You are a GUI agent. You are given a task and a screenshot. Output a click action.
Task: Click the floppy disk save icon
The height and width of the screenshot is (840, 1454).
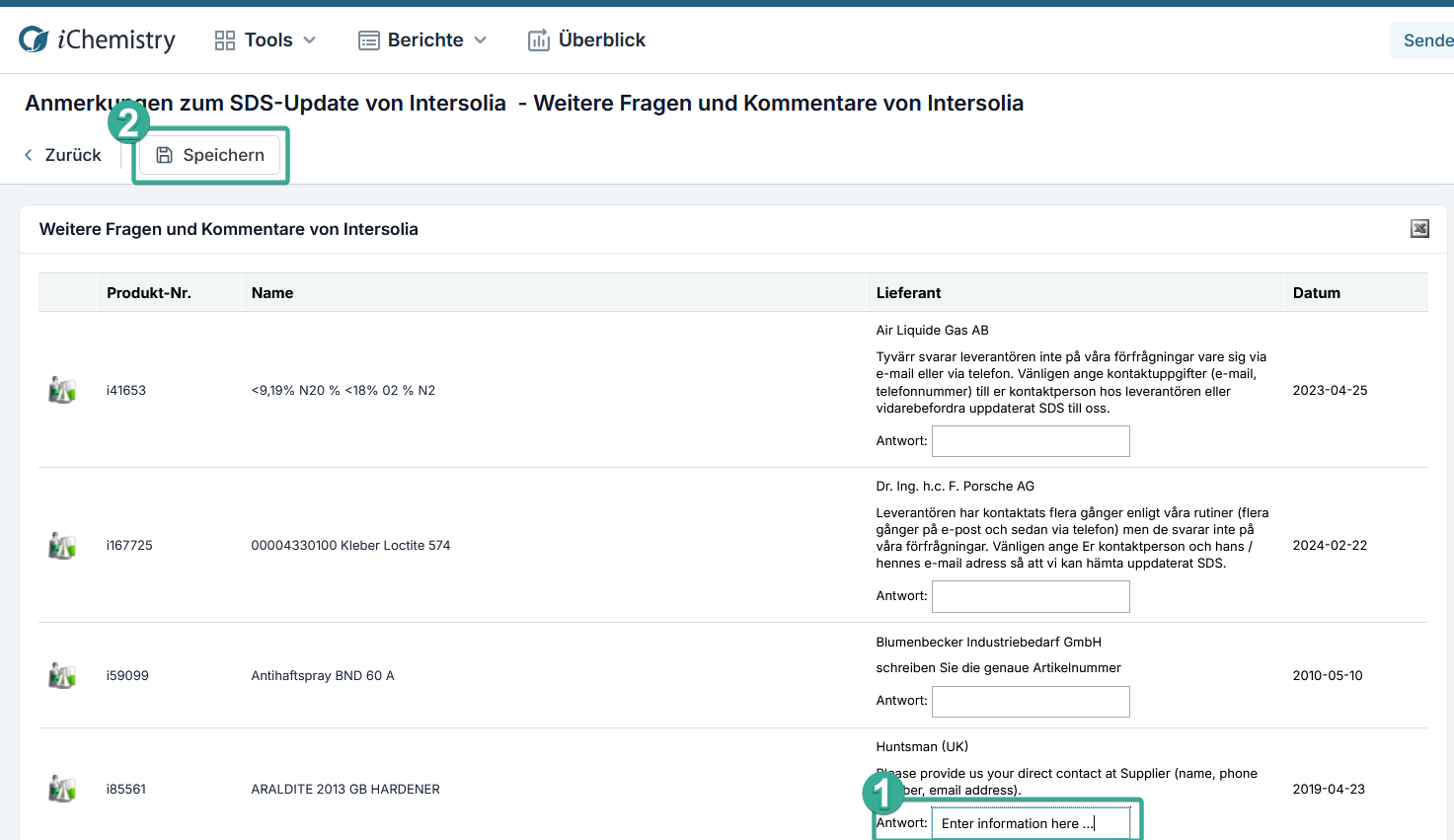165,155
